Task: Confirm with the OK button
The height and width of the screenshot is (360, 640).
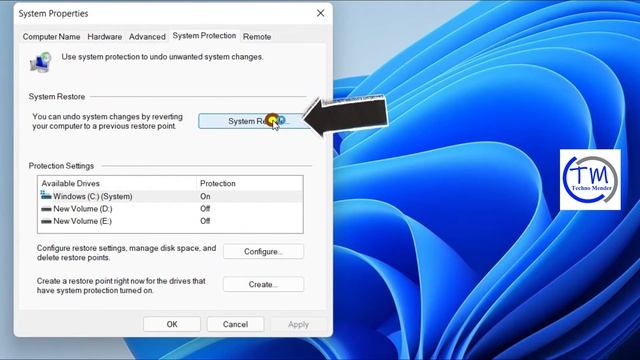Action: pyautogui.click(x=172, y=324)
